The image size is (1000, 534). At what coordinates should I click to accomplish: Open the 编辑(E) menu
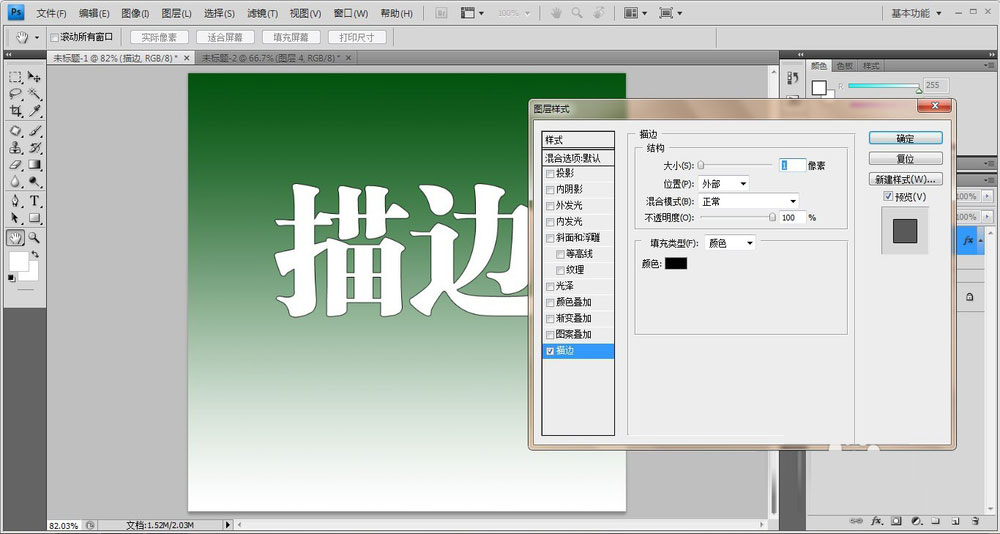click(x=94, y=13)
